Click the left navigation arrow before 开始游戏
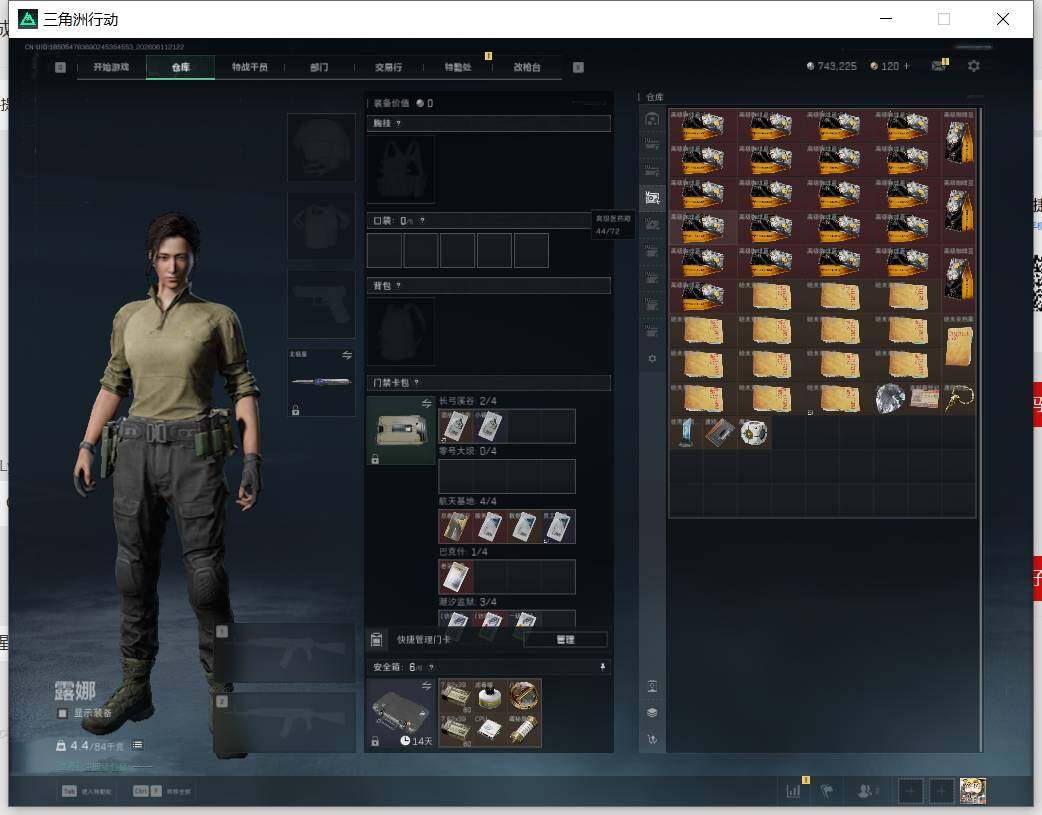Viewport: 1042px width, 815px height. (60, 67)
